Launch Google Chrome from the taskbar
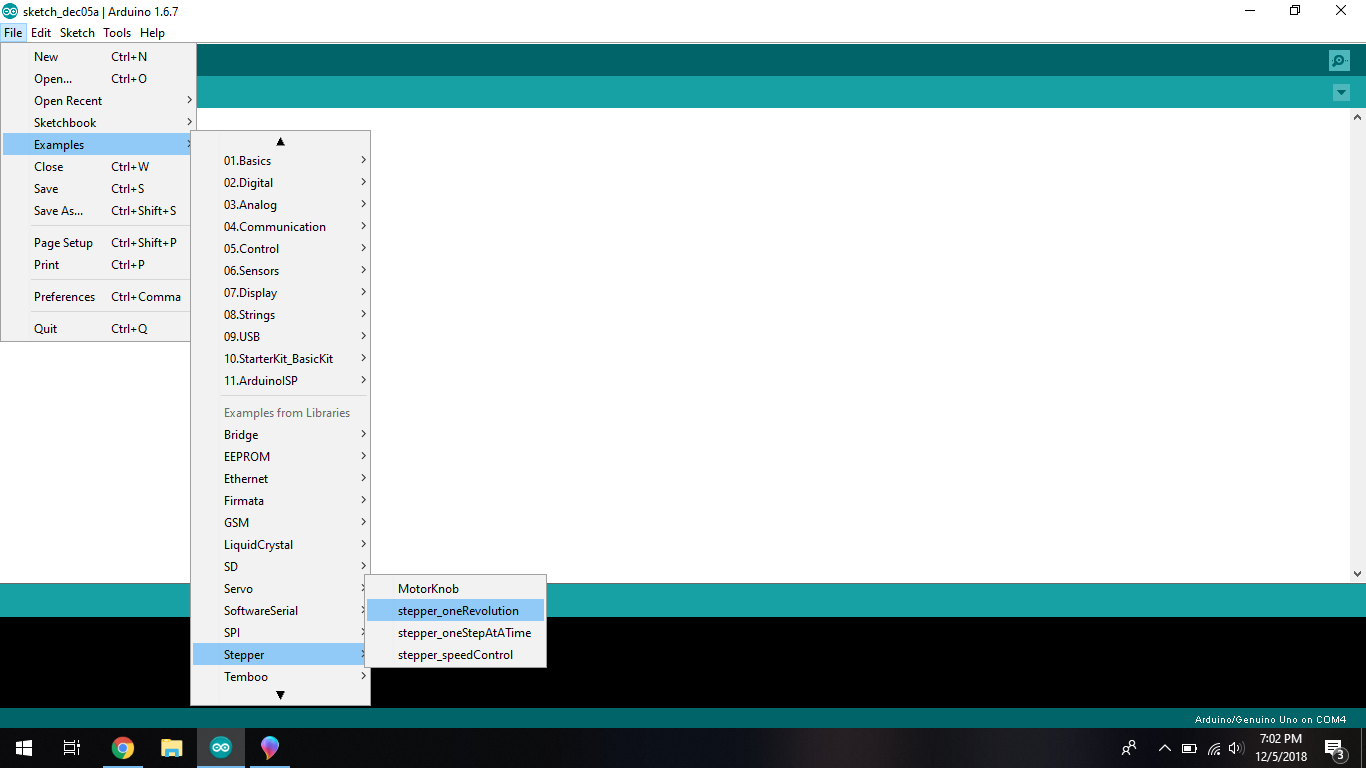 [123, 748]
